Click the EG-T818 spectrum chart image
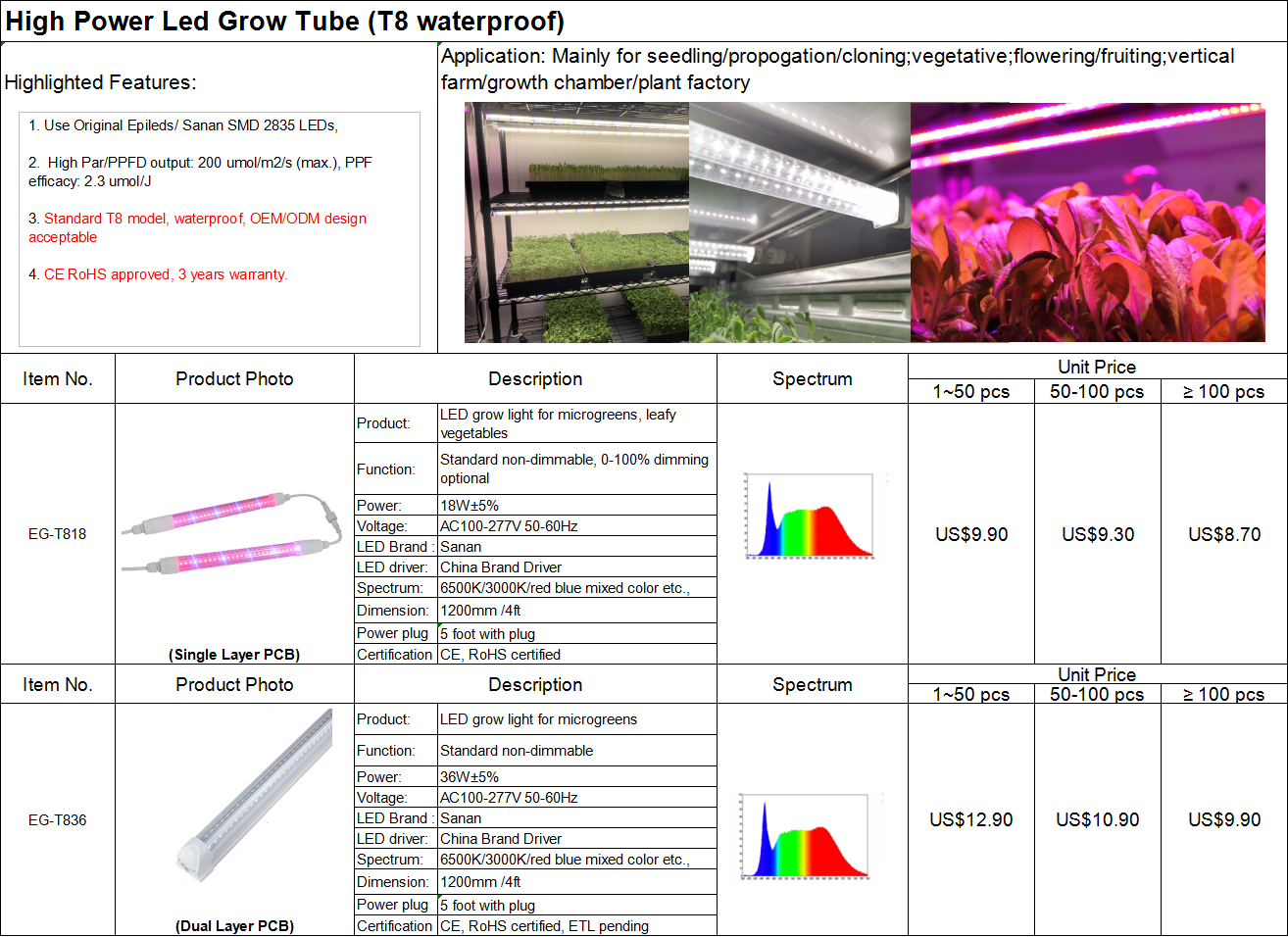This screenshot has height=937, width=1288. pyautogui.click(x=810, y=516)
